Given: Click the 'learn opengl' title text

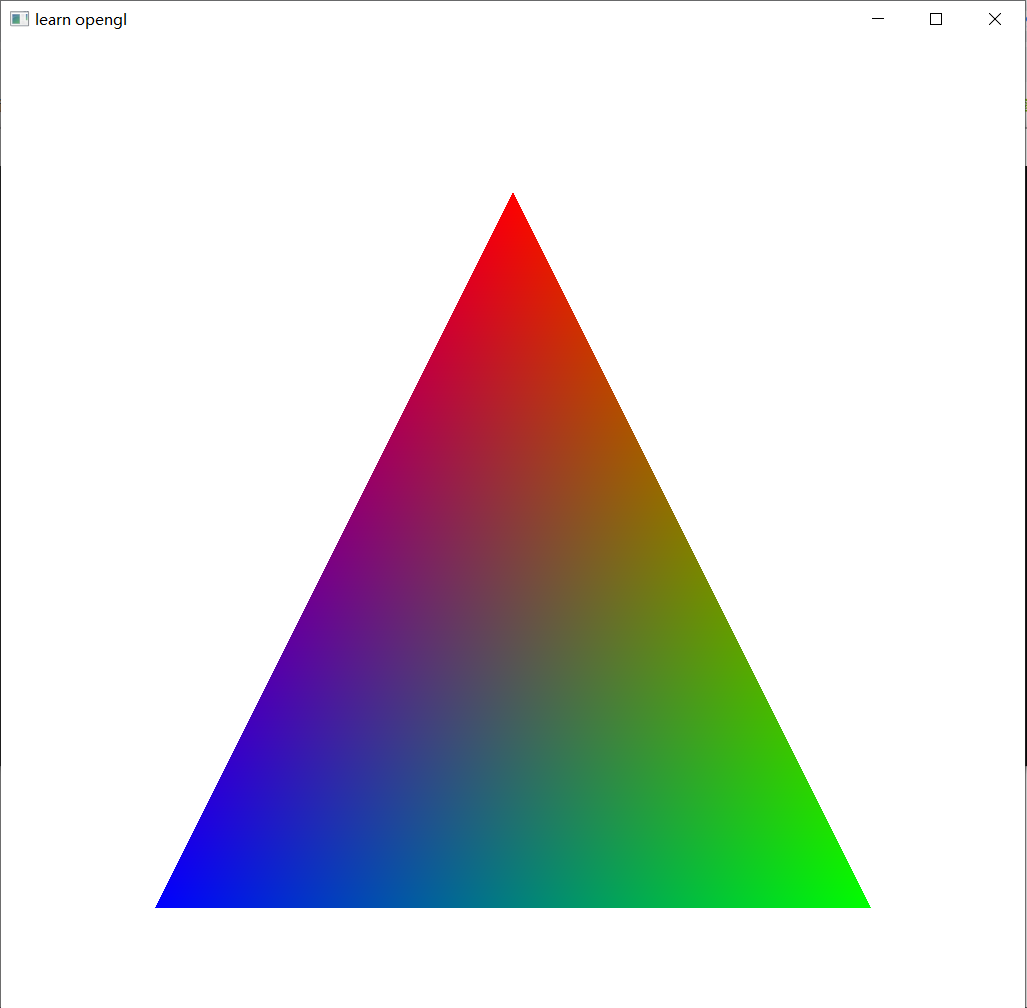Looking at the screenshot, I should (81, 20).
